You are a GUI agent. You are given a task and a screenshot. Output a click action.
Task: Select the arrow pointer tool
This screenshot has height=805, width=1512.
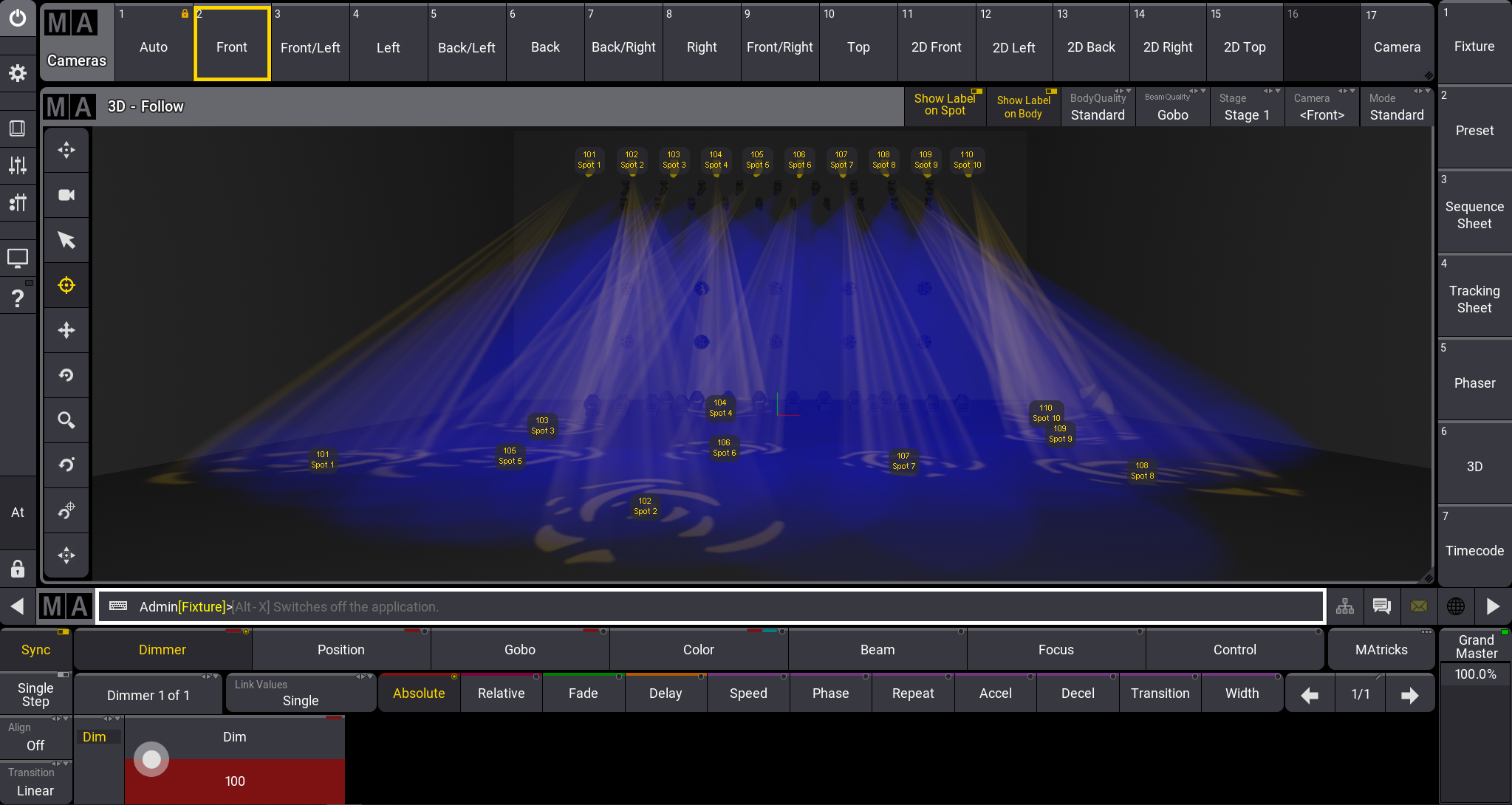(66, 240)
